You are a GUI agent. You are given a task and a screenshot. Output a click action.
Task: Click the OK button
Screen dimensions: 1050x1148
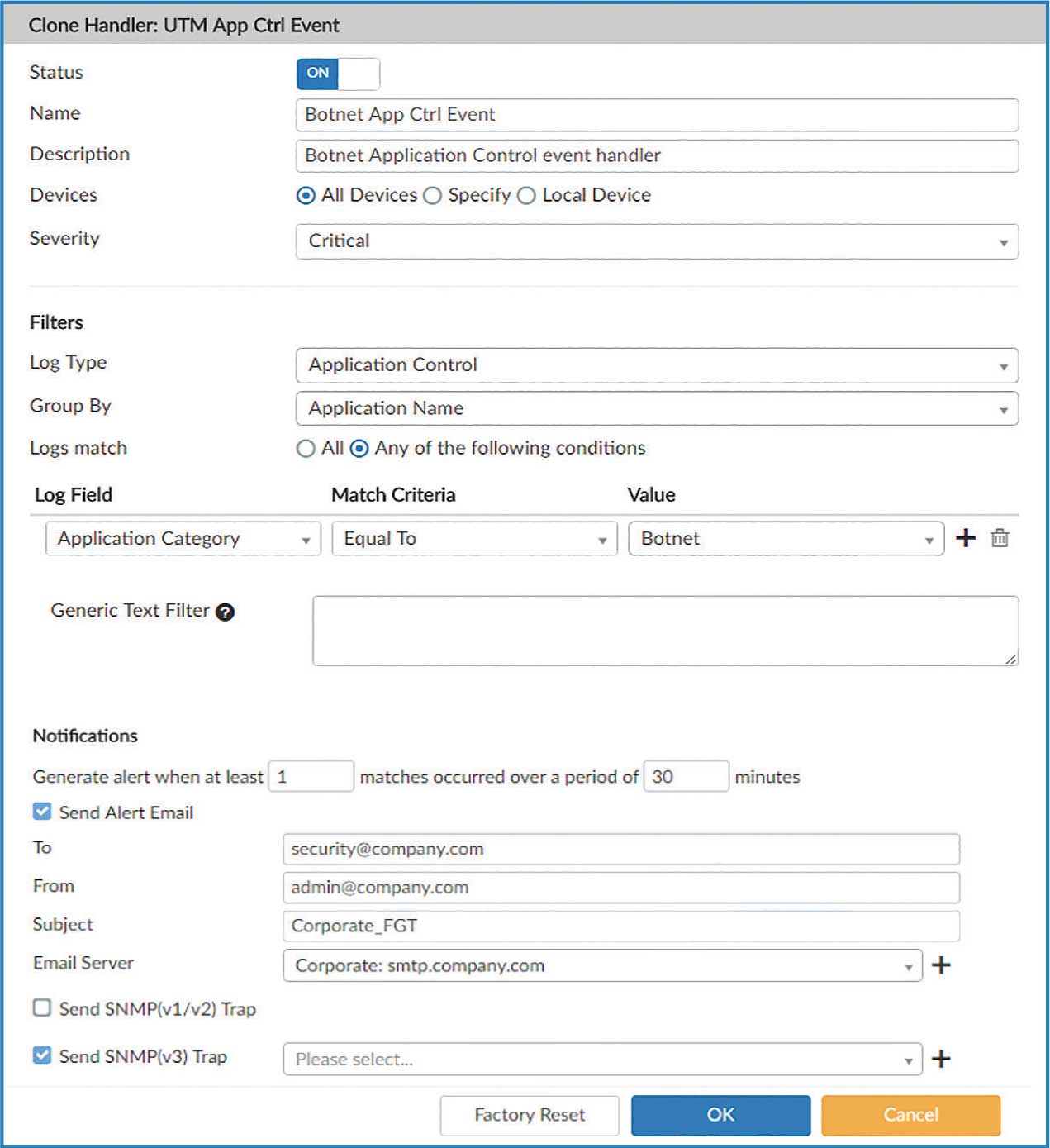720,1115
